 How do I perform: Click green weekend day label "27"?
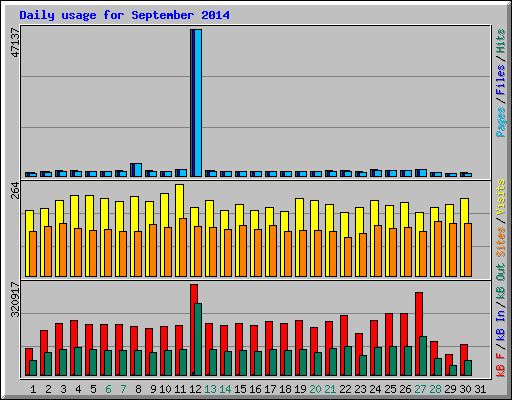420,389
